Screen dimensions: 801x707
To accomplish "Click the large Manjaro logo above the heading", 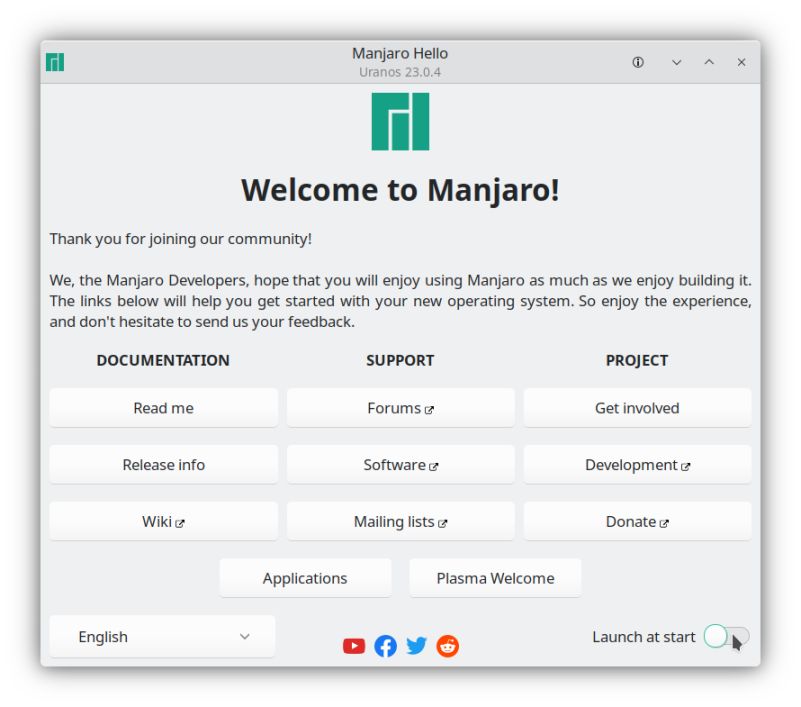I will click(400, 122).
